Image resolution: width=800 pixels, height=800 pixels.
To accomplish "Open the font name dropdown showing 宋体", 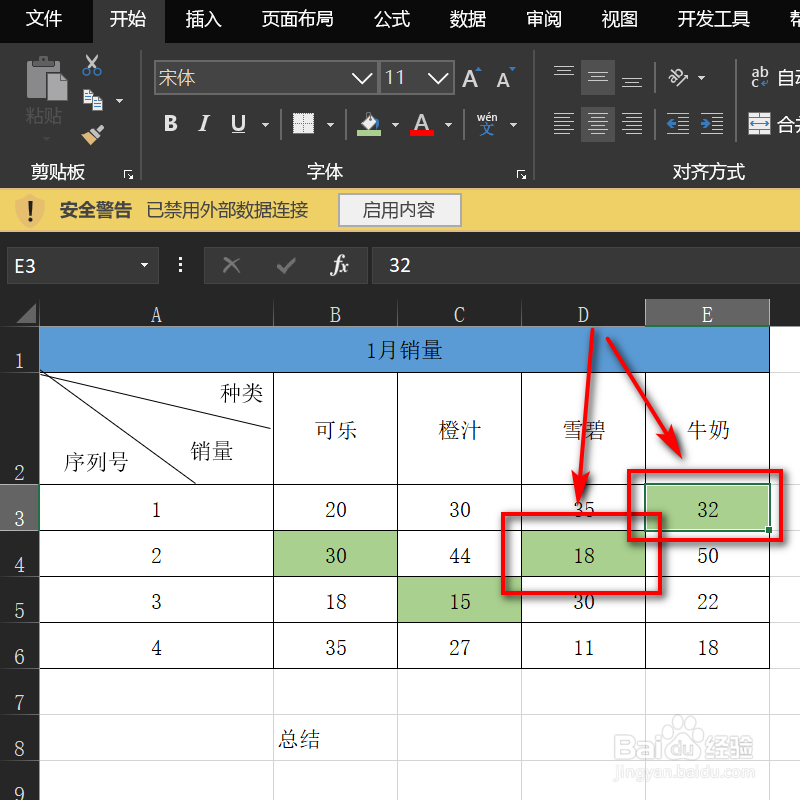I will (362, 78).
